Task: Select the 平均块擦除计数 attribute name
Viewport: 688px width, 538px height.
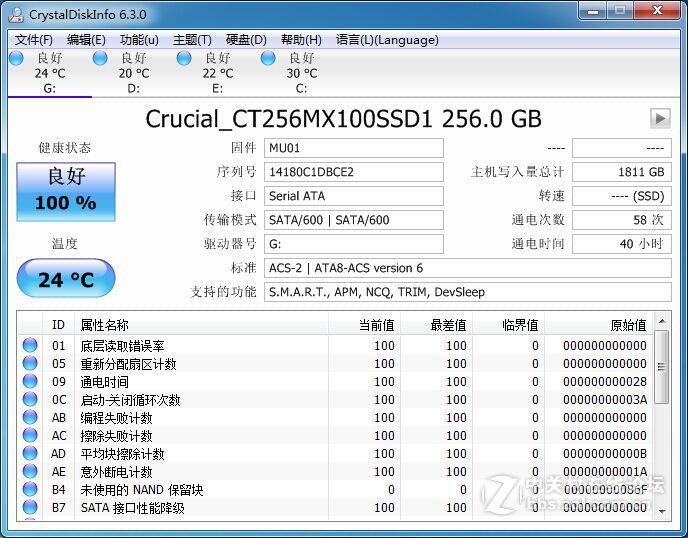Action: pos(122,454)
